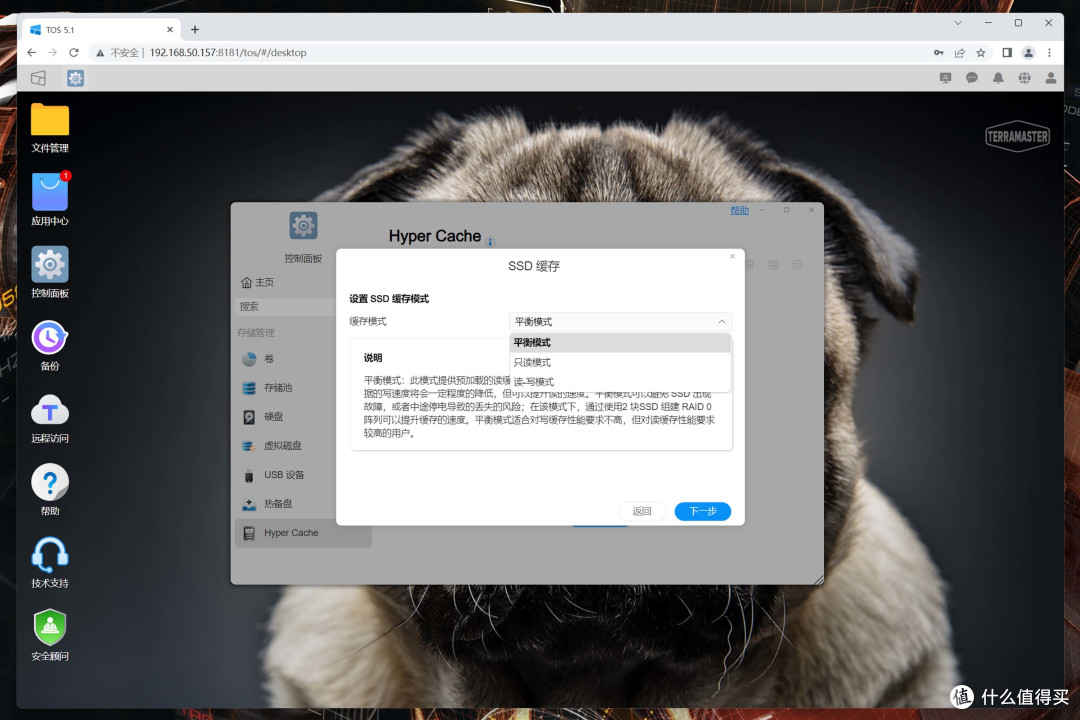Toggle the browser side panel icon
The width and height of the screenshot is (1080, 720).
click(x=1007, y=52)
